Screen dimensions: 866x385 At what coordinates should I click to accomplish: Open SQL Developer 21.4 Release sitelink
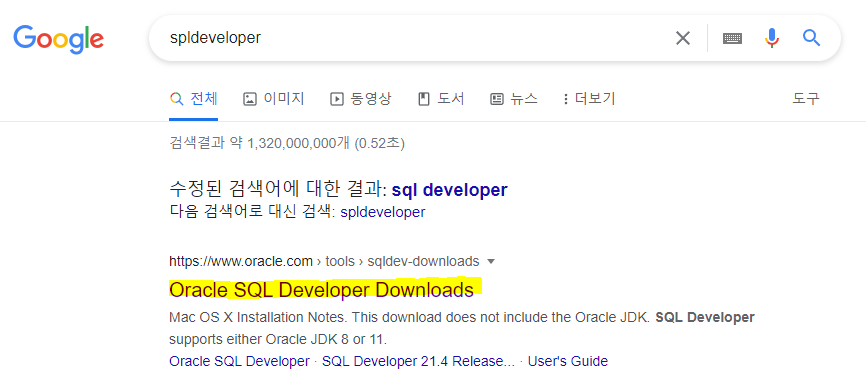pos(418,362)
